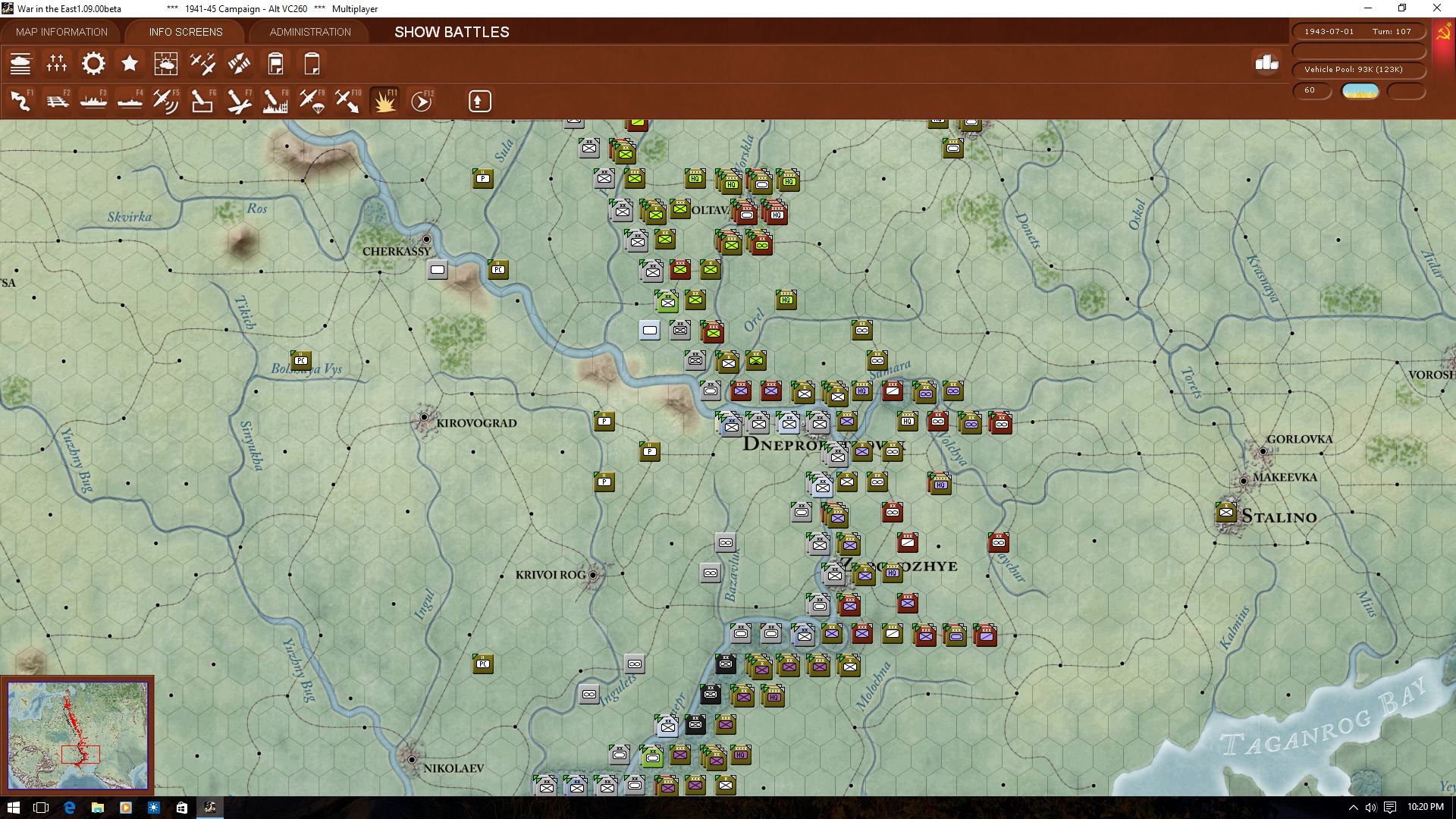Click the Kirovograd city marker

click(424, 418)
